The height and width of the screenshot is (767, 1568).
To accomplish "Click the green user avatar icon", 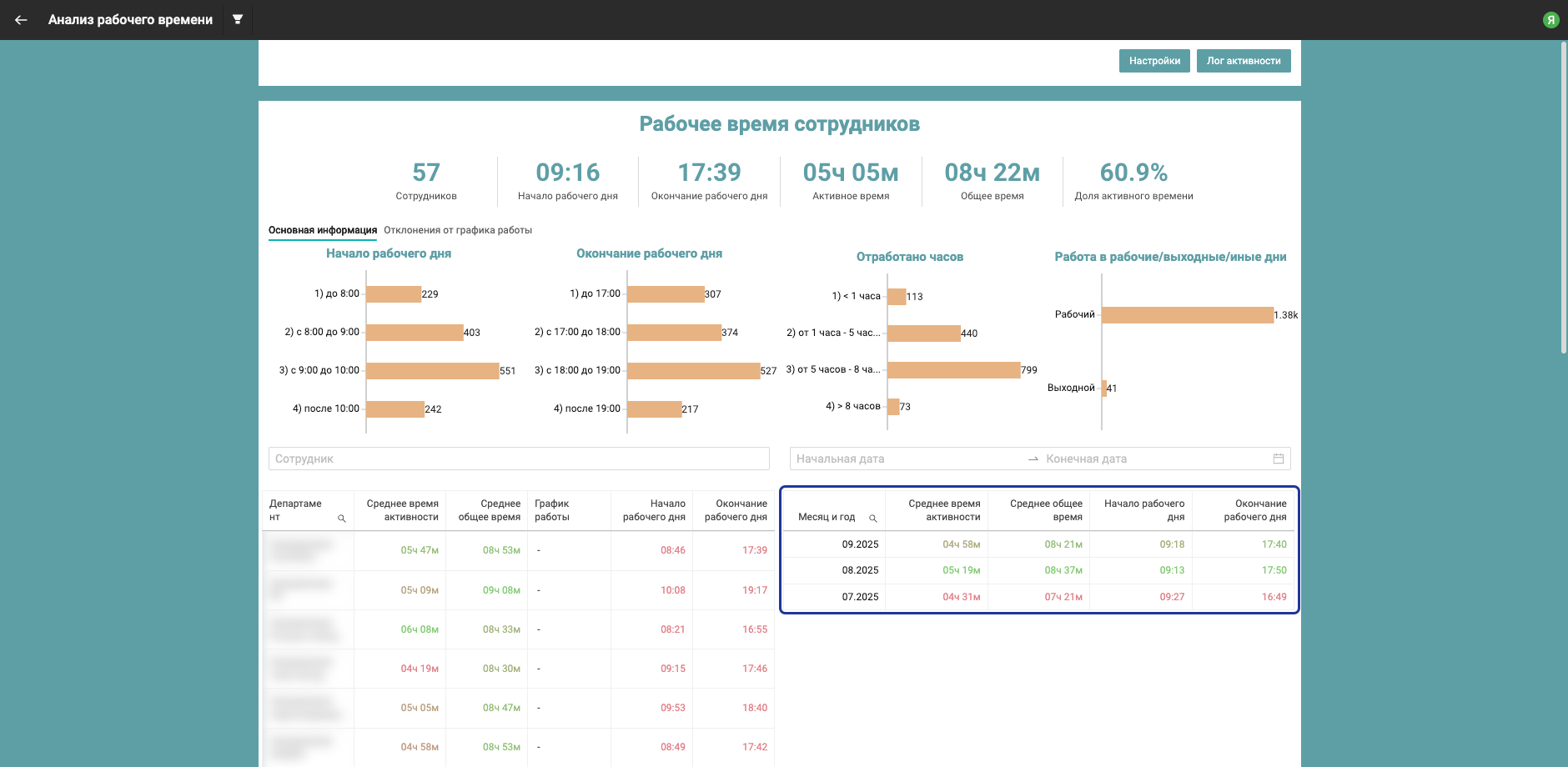I will [x=1550, y=20].
